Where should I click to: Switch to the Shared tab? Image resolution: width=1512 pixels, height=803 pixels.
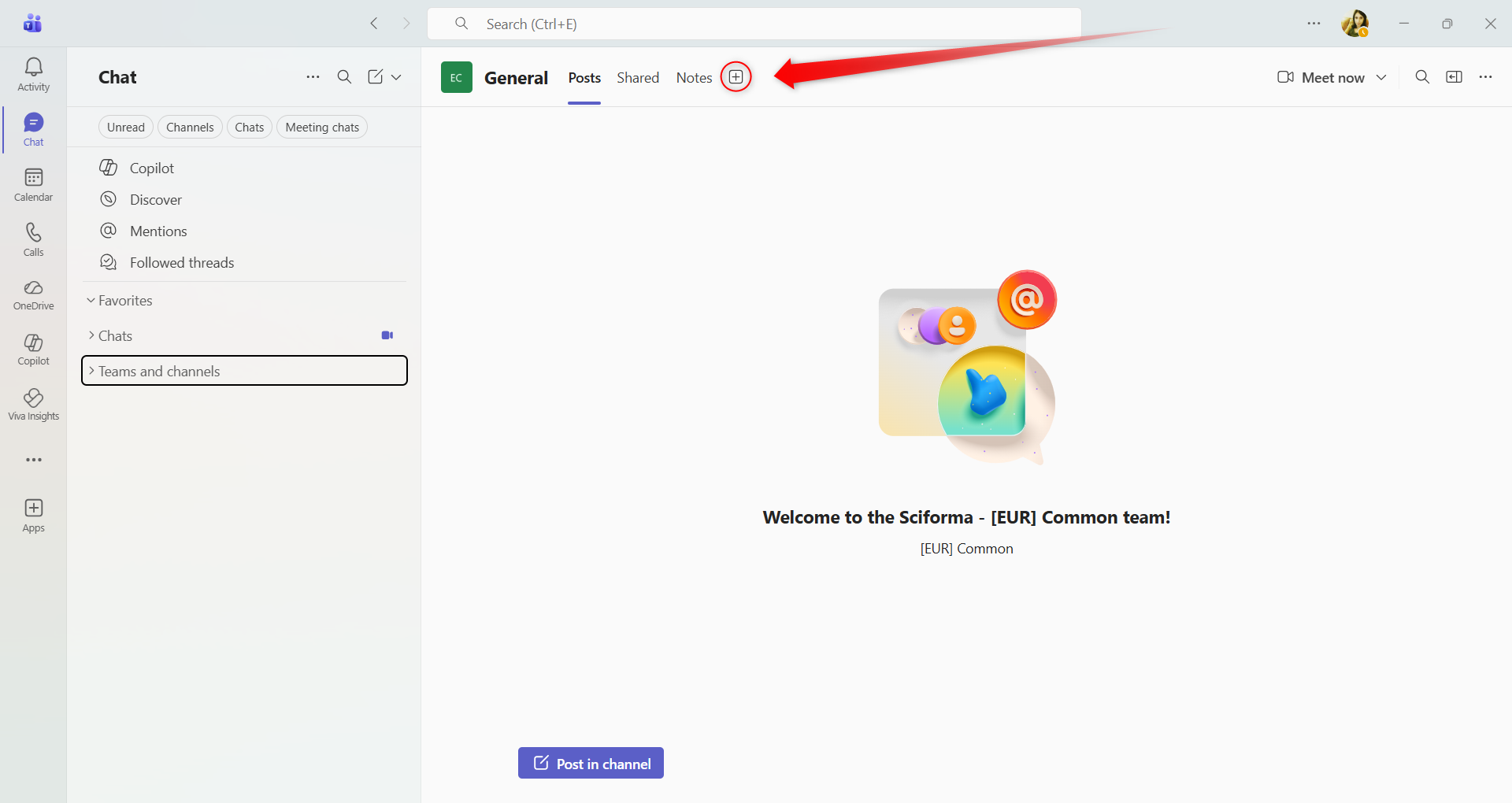[638, 78]
